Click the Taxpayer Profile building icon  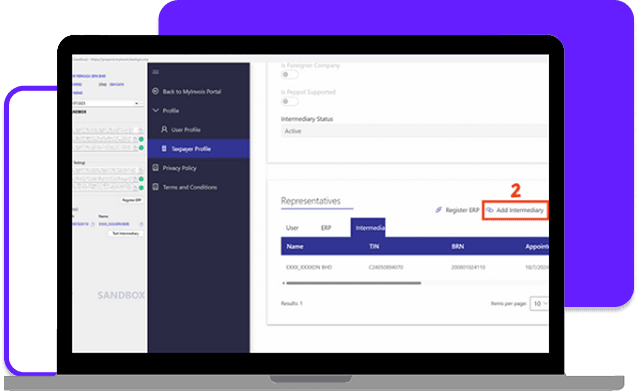(x=164, y=148)
